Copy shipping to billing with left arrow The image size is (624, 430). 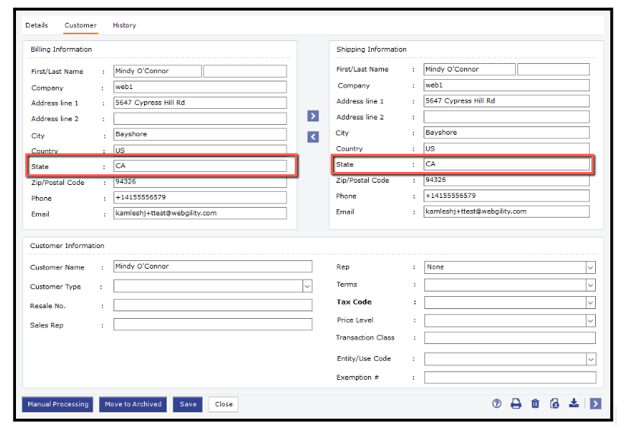313,136
